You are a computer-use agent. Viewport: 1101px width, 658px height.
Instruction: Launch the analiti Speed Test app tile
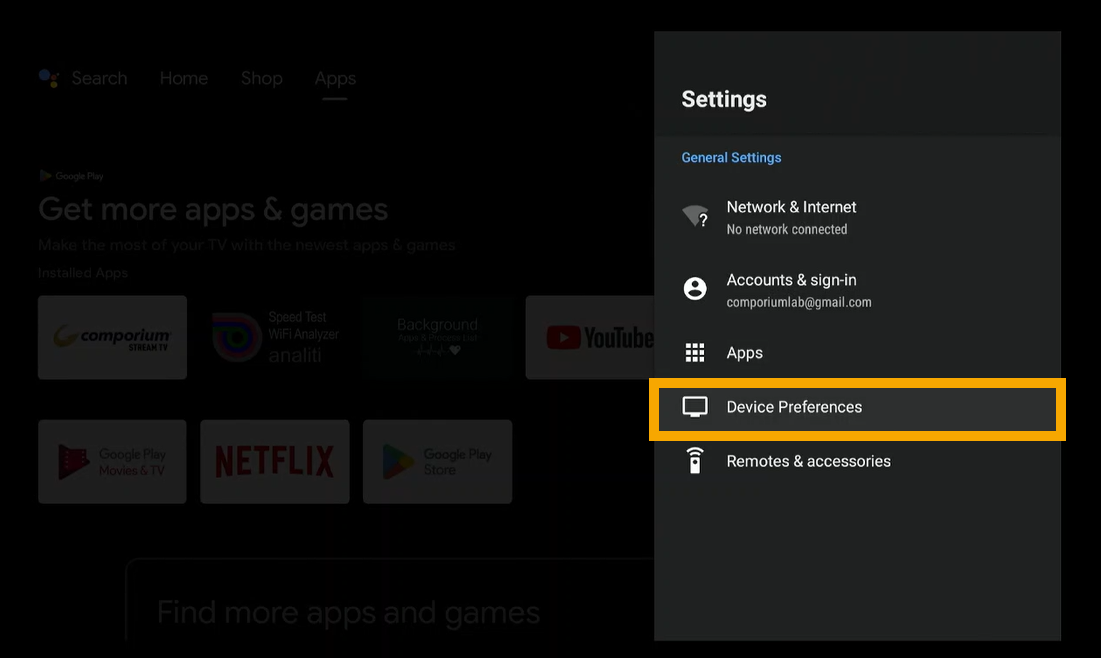click(x=275, y=337)
